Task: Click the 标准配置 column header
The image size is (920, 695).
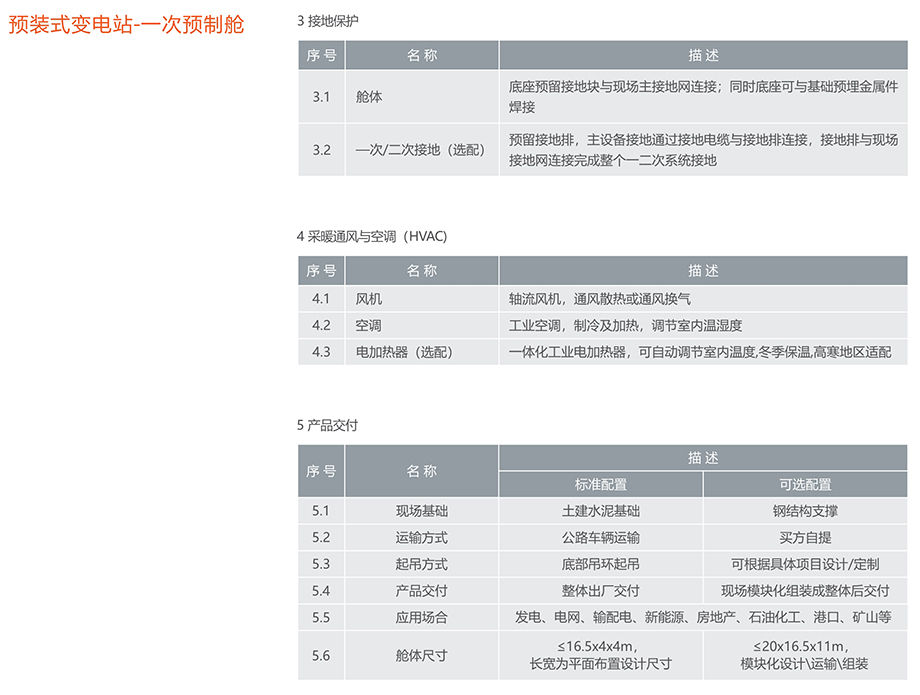Action: click(600, 484)
